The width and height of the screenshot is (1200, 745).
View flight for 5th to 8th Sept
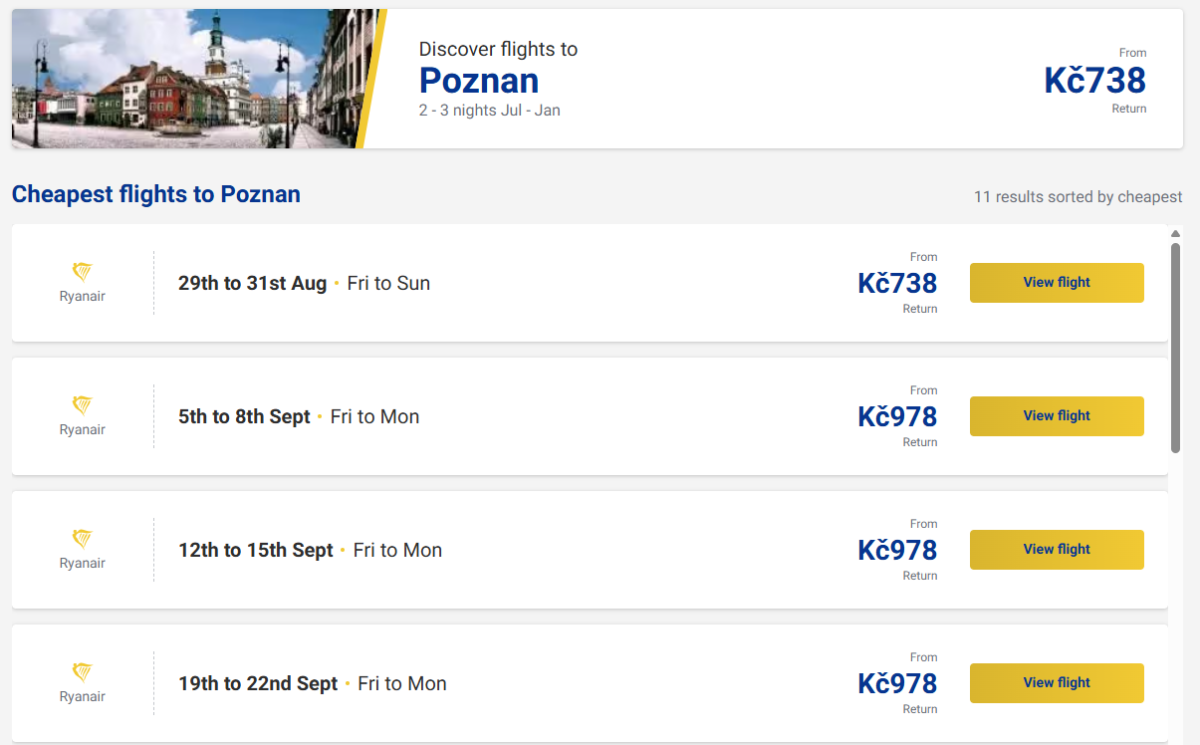[1056, 416]
